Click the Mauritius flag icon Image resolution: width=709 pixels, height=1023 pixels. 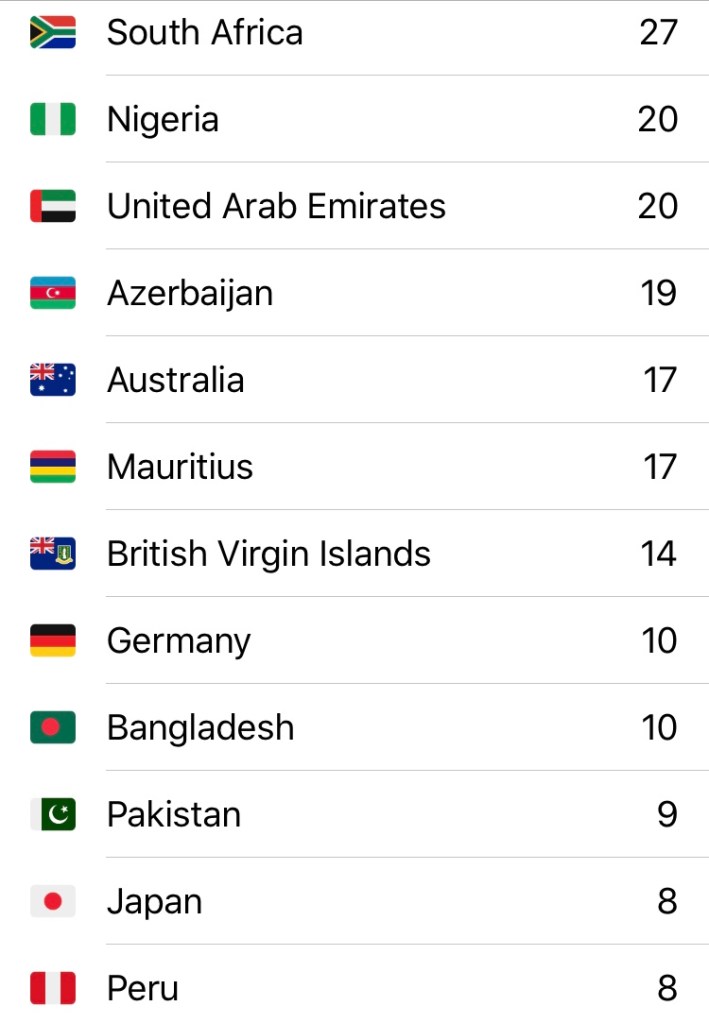53,468
